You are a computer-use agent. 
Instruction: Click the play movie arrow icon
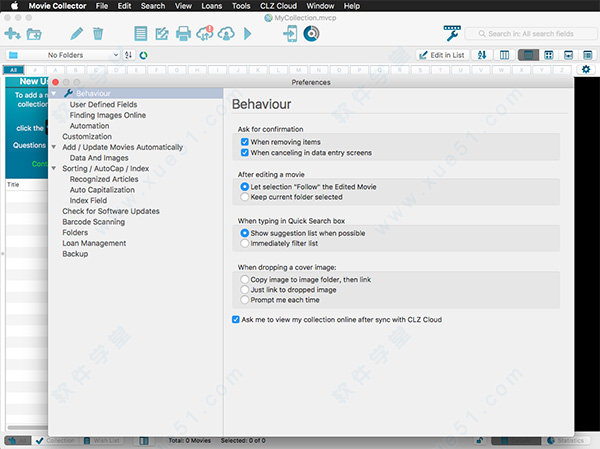[x=248, y=34]
